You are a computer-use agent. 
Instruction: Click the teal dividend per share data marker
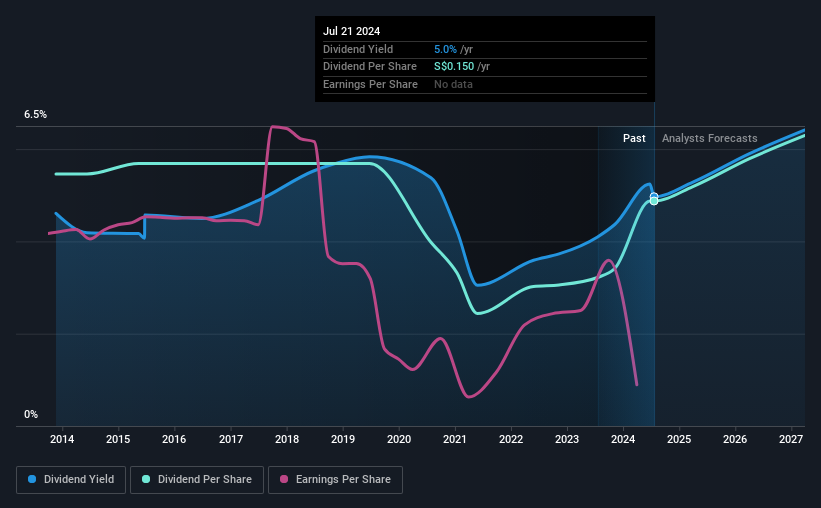click(x=654, y=201)
